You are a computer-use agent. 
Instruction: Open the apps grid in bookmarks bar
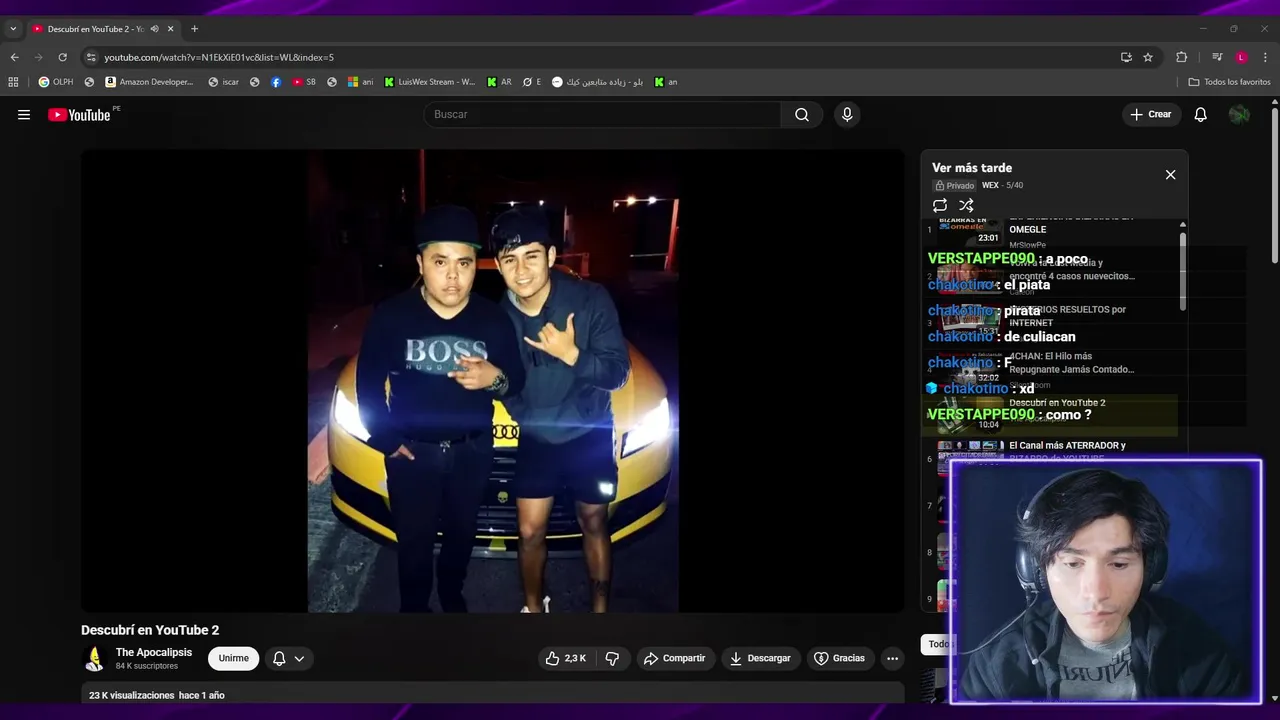tap(13, 82)
